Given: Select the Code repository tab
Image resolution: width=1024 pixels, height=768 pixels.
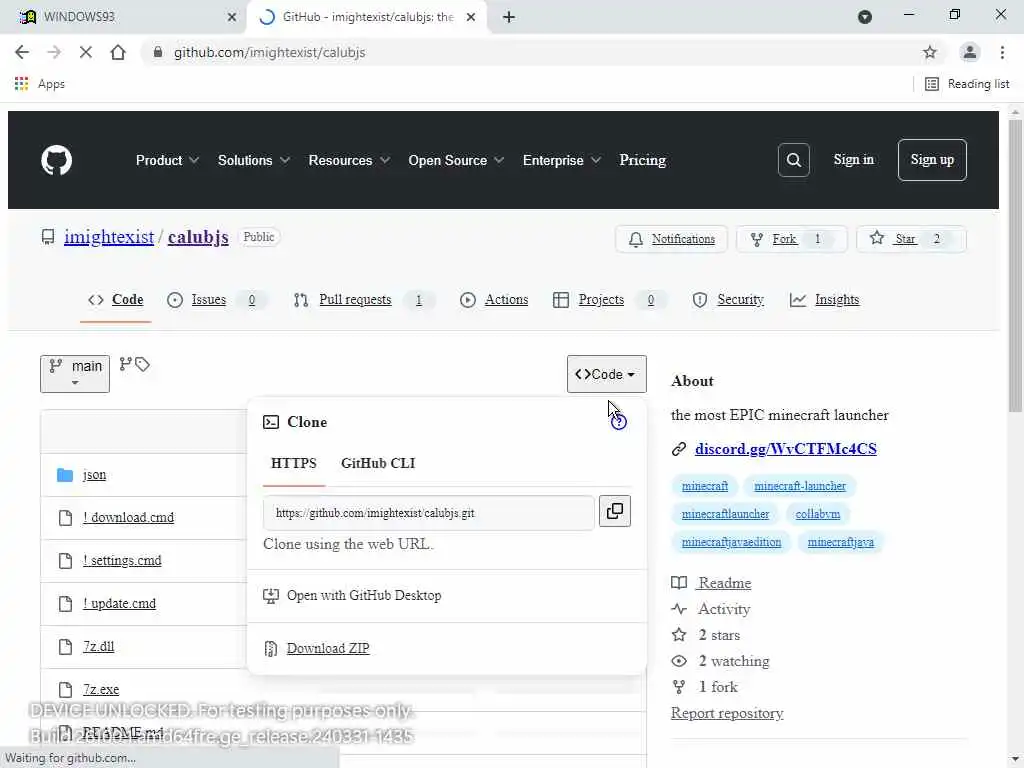Looking at the screenshot, I should coord(116,300).
